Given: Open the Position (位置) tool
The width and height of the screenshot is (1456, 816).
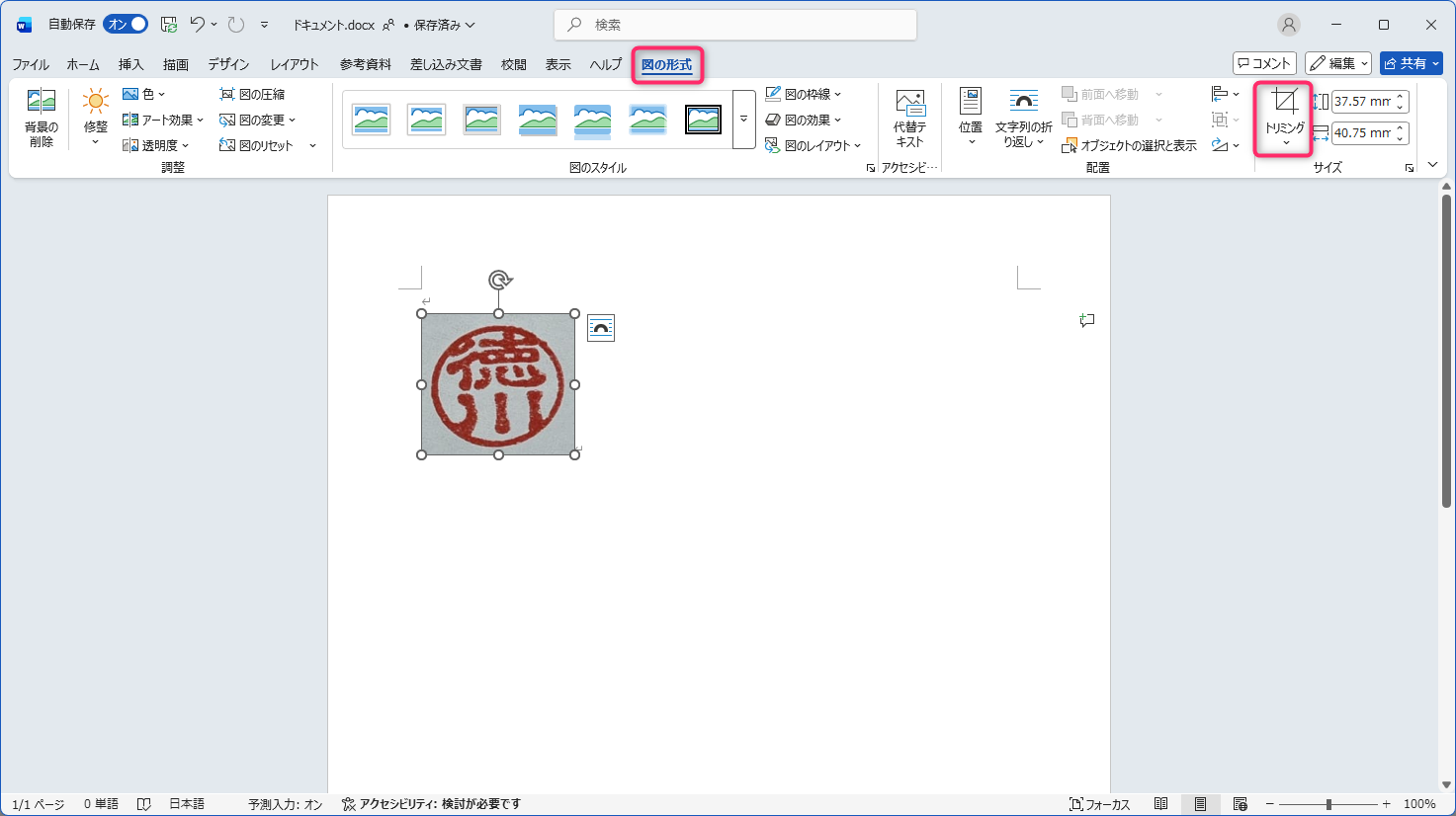Looking at the screenshot, I should tap(970, 103).
